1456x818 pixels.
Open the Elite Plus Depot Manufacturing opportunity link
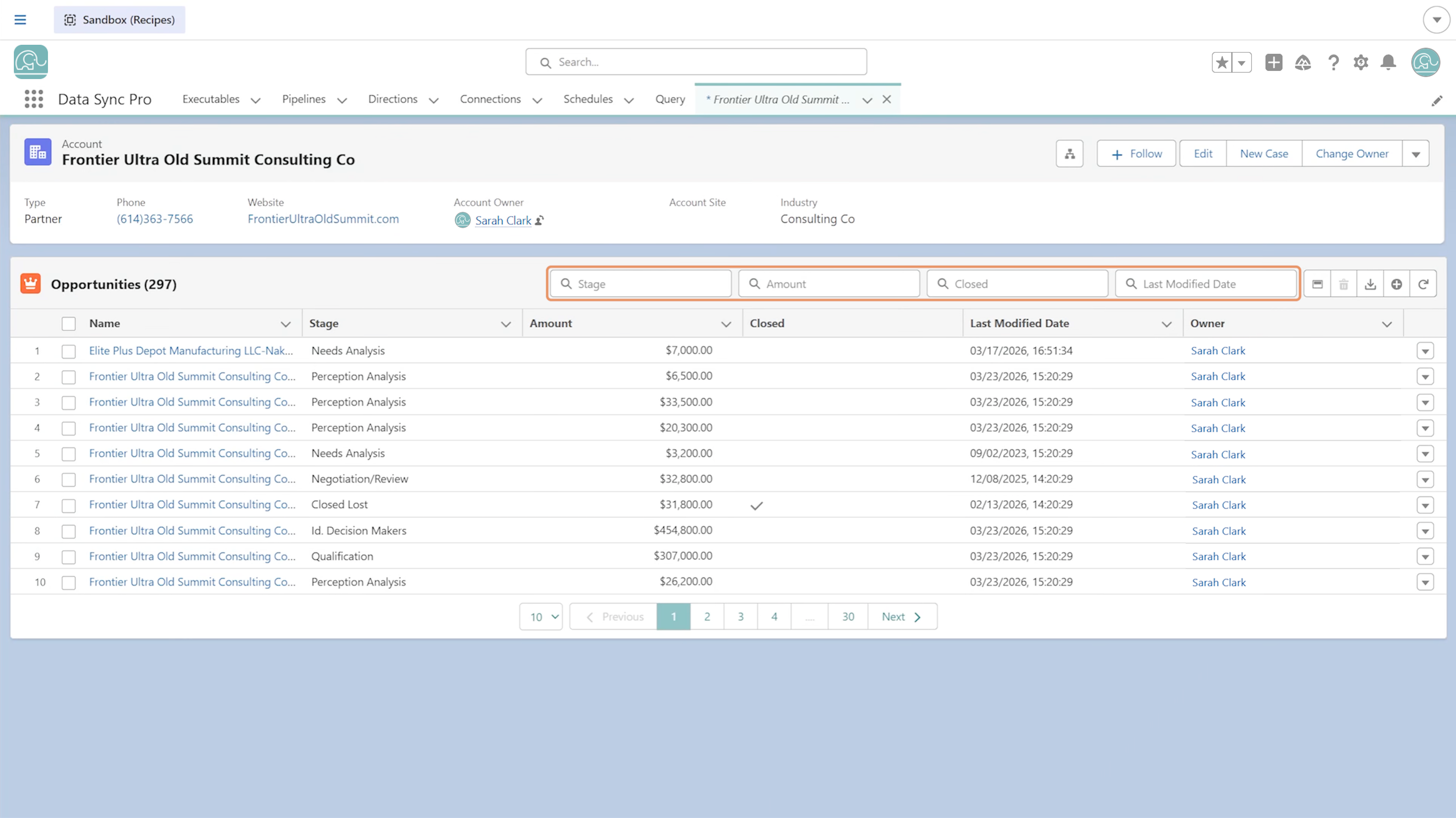pyautogui.click(x=191, y=350)
